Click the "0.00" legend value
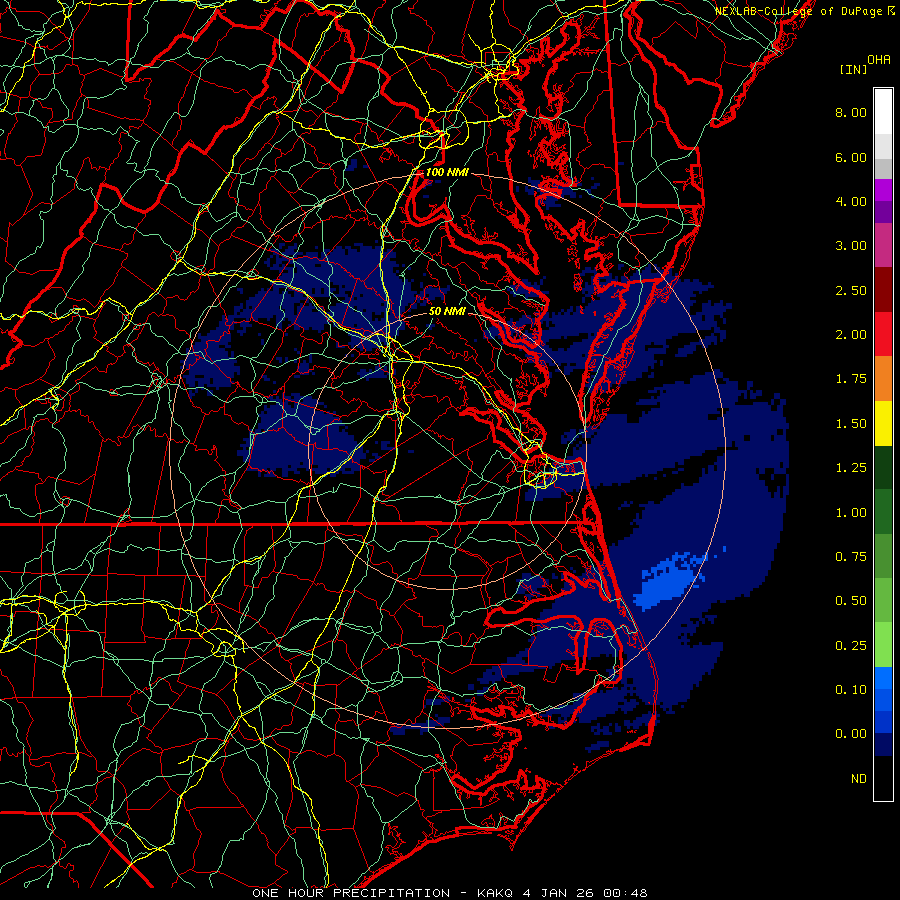The width and height of the screenshot is (900, 900). pos(851,734)
